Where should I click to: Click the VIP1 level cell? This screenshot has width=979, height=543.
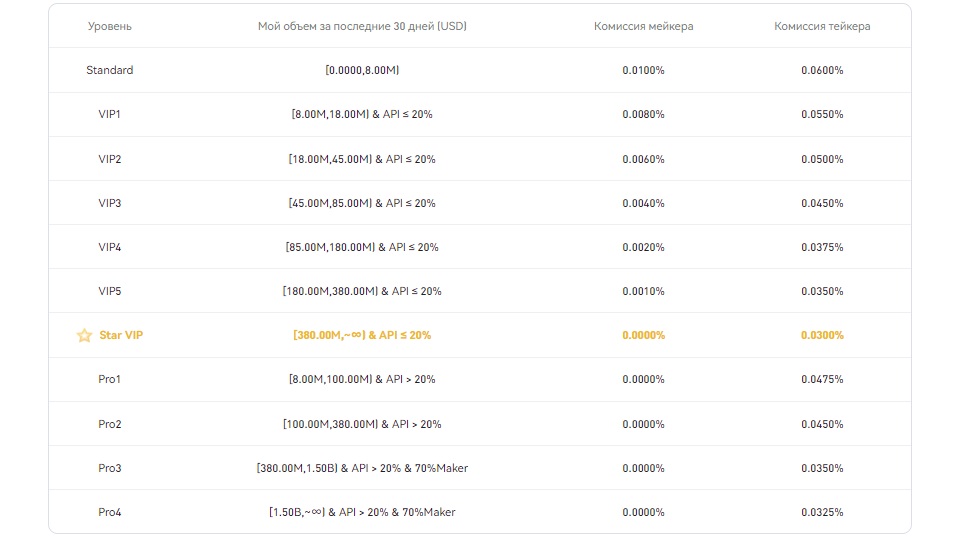pos(110,115)
